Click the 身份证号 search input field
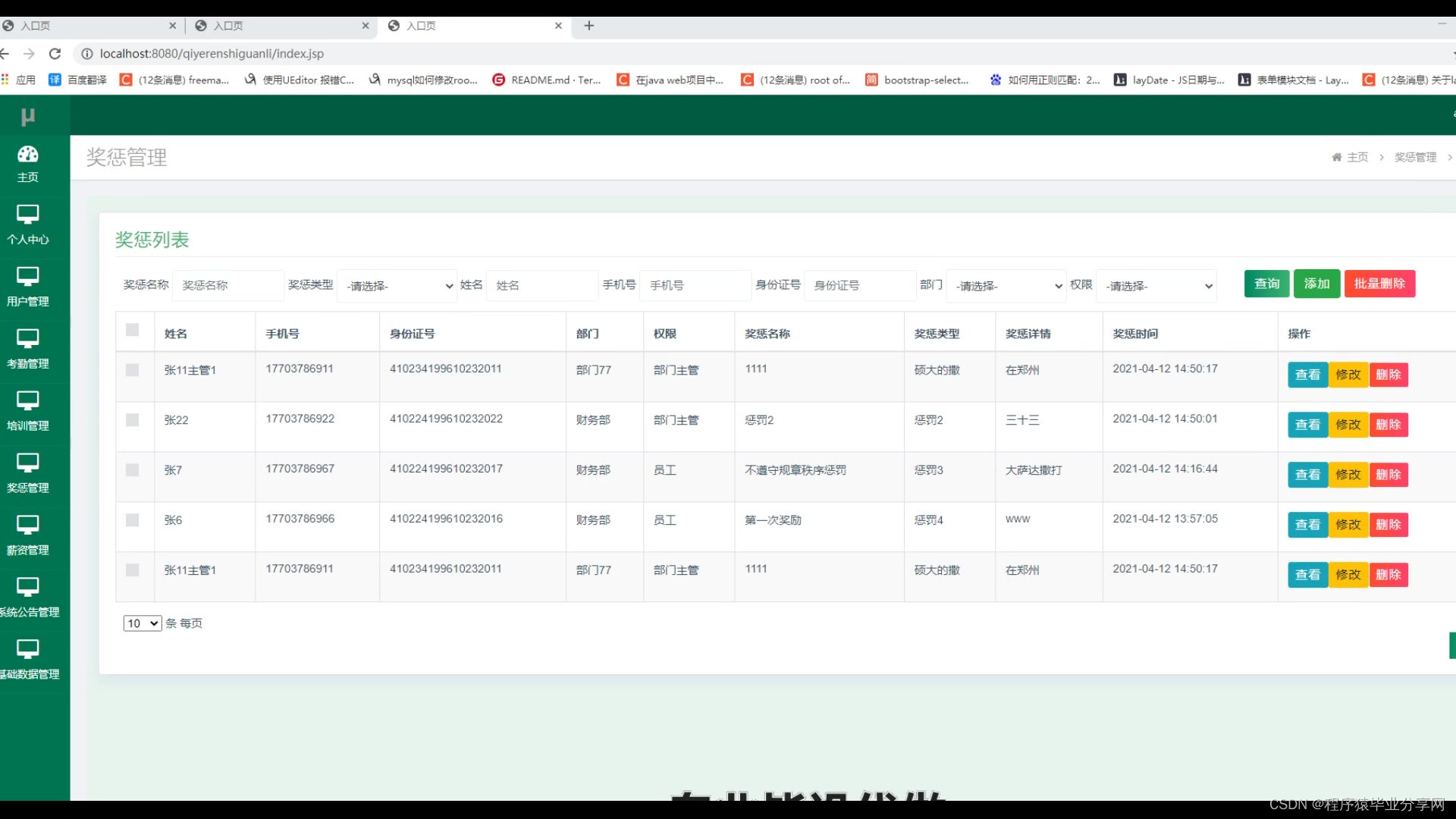 (x=860, y=286)
